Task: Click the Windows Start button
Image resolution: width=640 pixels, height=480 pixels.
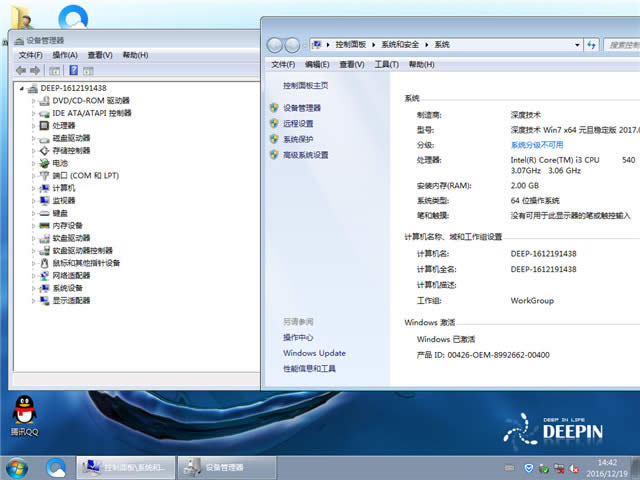Action: click(17, 467)
